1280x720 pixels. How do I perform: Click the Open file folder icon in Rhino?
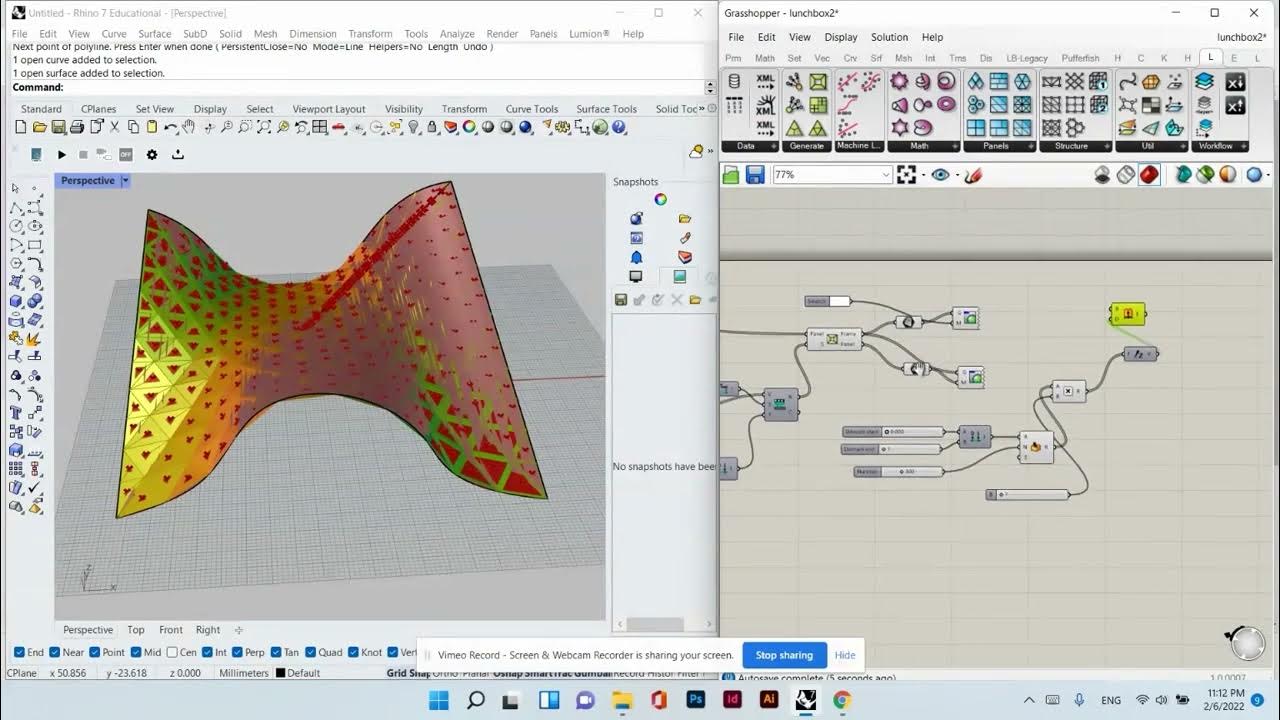coord(39,127)
